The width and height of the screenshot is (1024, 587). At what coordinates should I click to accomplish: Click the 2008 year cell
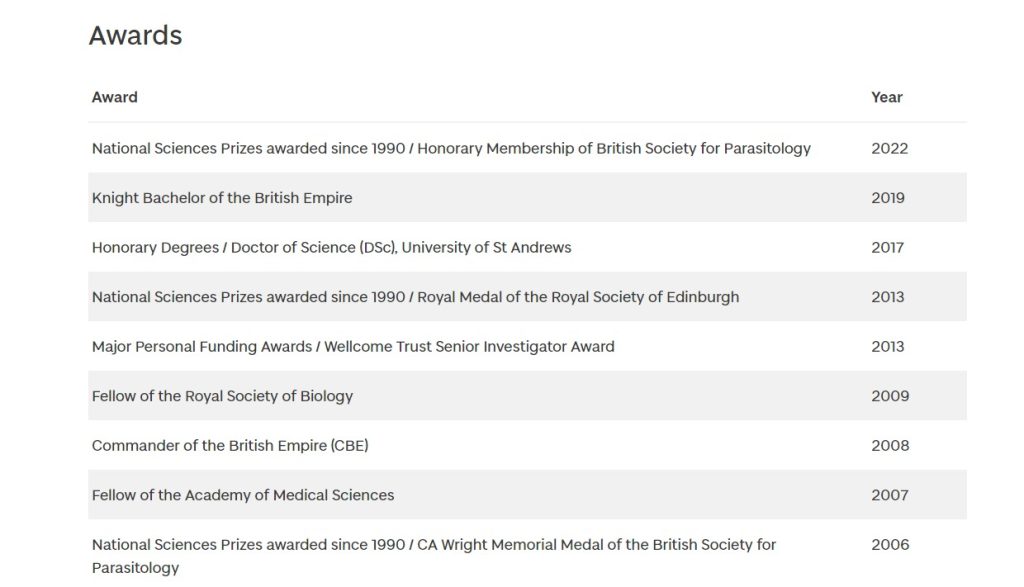tap(890, 446)
